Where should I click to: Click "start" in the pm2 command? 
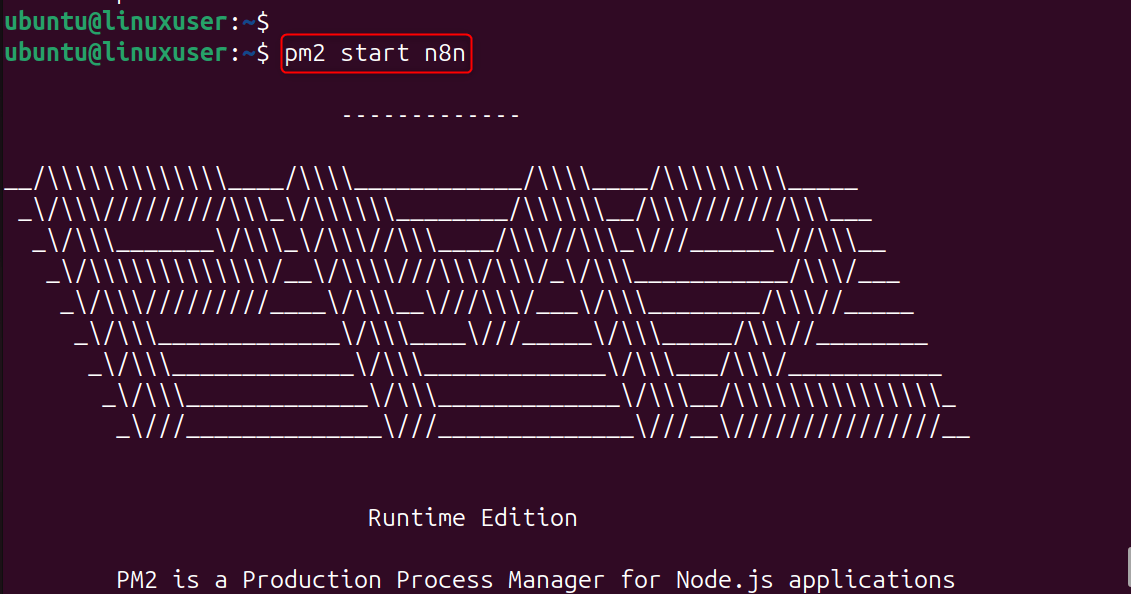coord(375,52)
